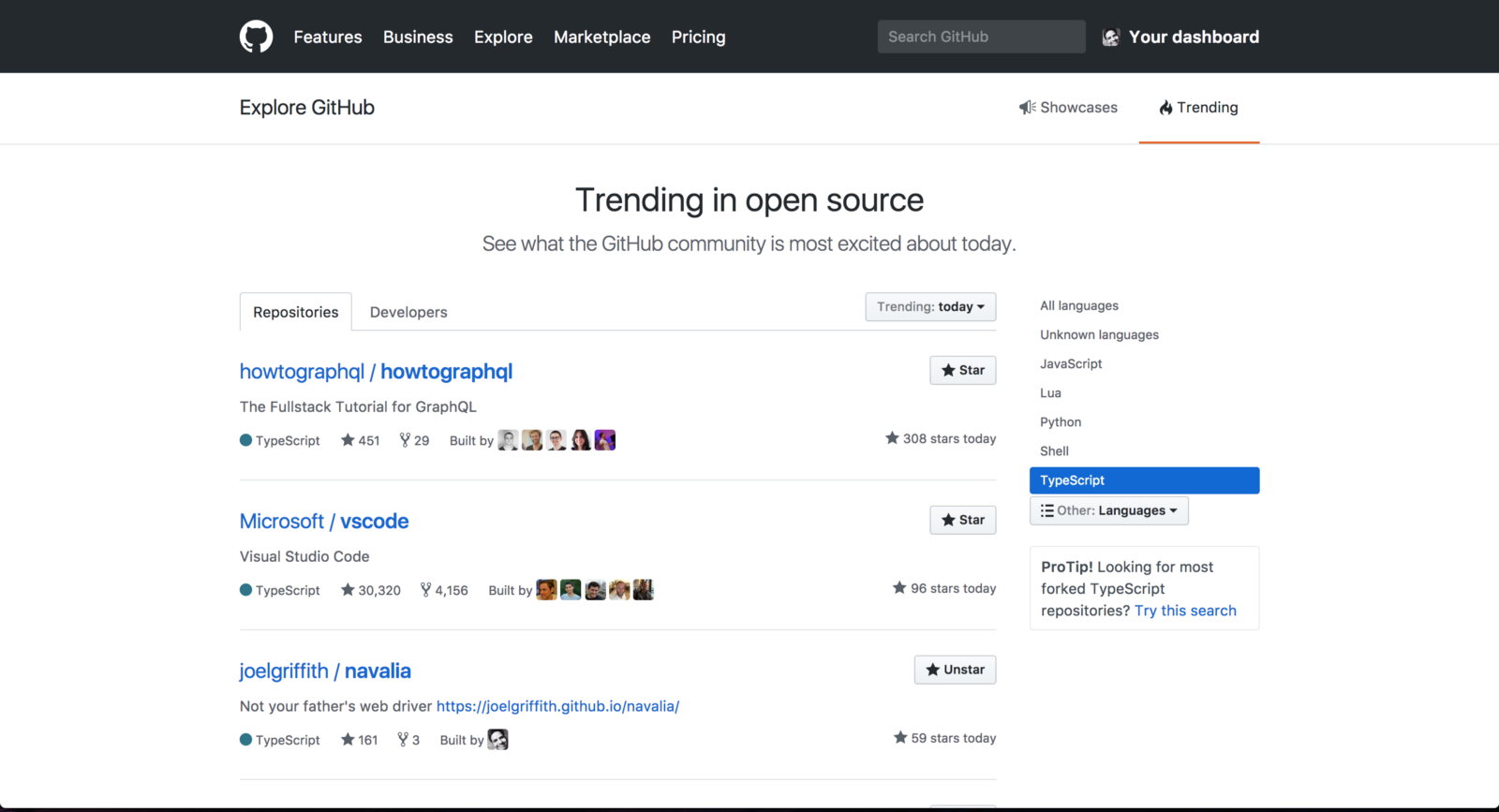The image size is (1499, 812).
Task: Open the Microsoft / vscode repository link
Action: pos(324,522)
